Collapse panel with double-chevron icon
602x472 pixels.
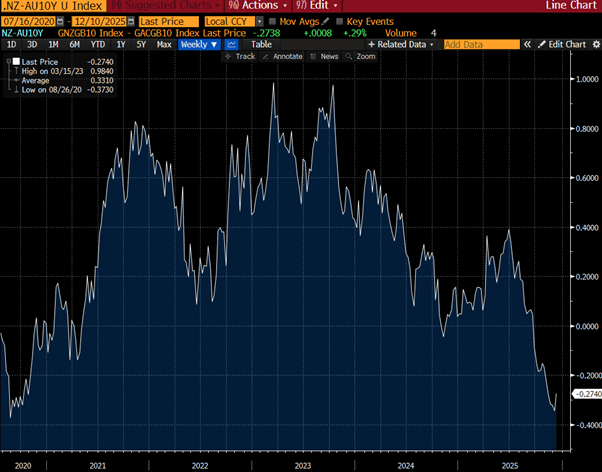pyautogui.click(x=528, y=45)
